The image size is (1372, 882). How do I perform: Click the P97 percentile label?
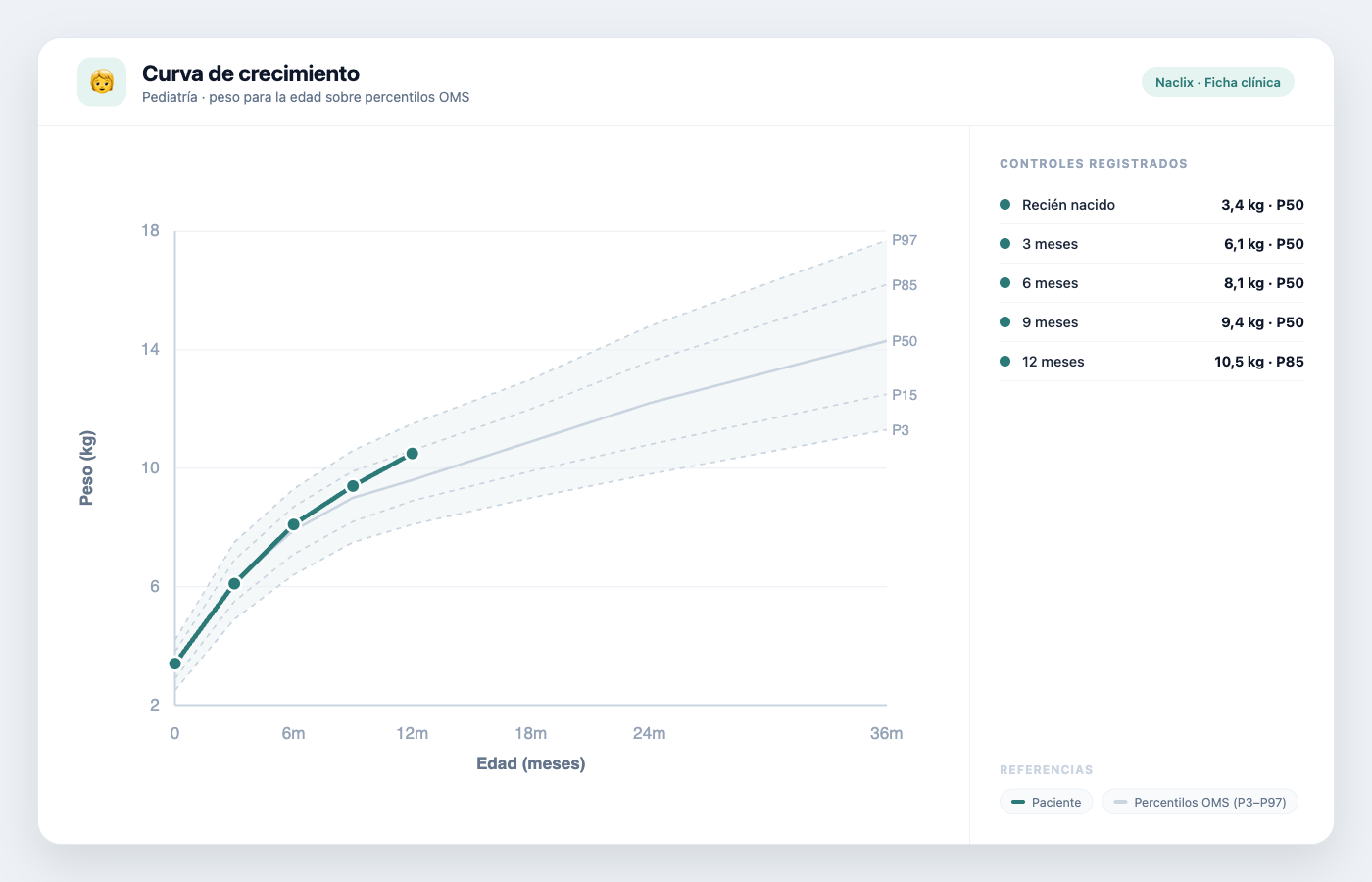click(x=905, y=240)
